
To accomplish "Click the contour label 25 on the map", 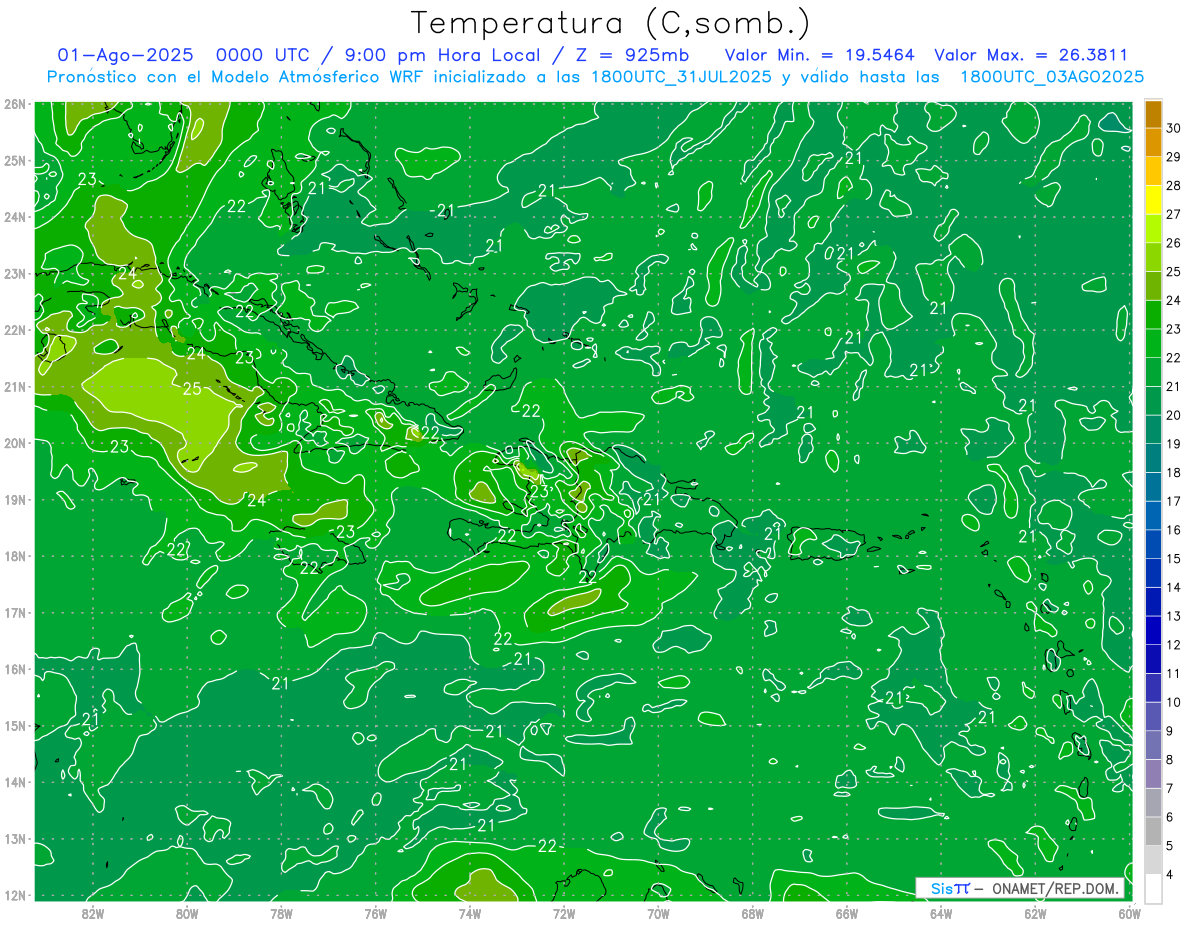I will click(192, 389).
